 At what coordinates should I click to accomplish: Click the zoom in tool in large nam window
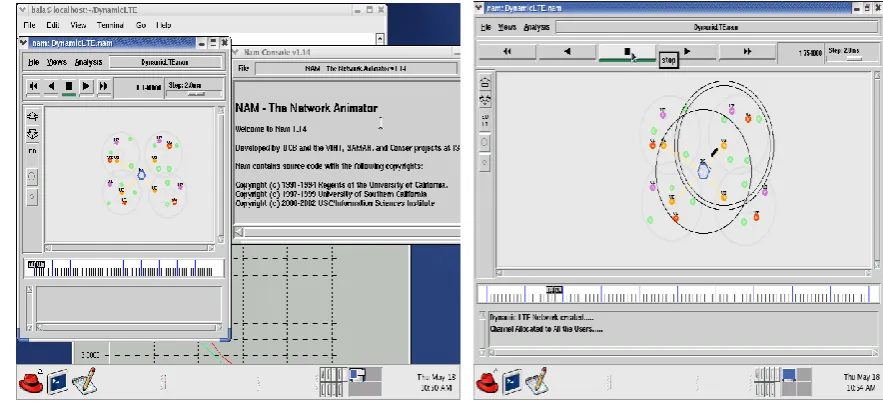click(485, 82)
